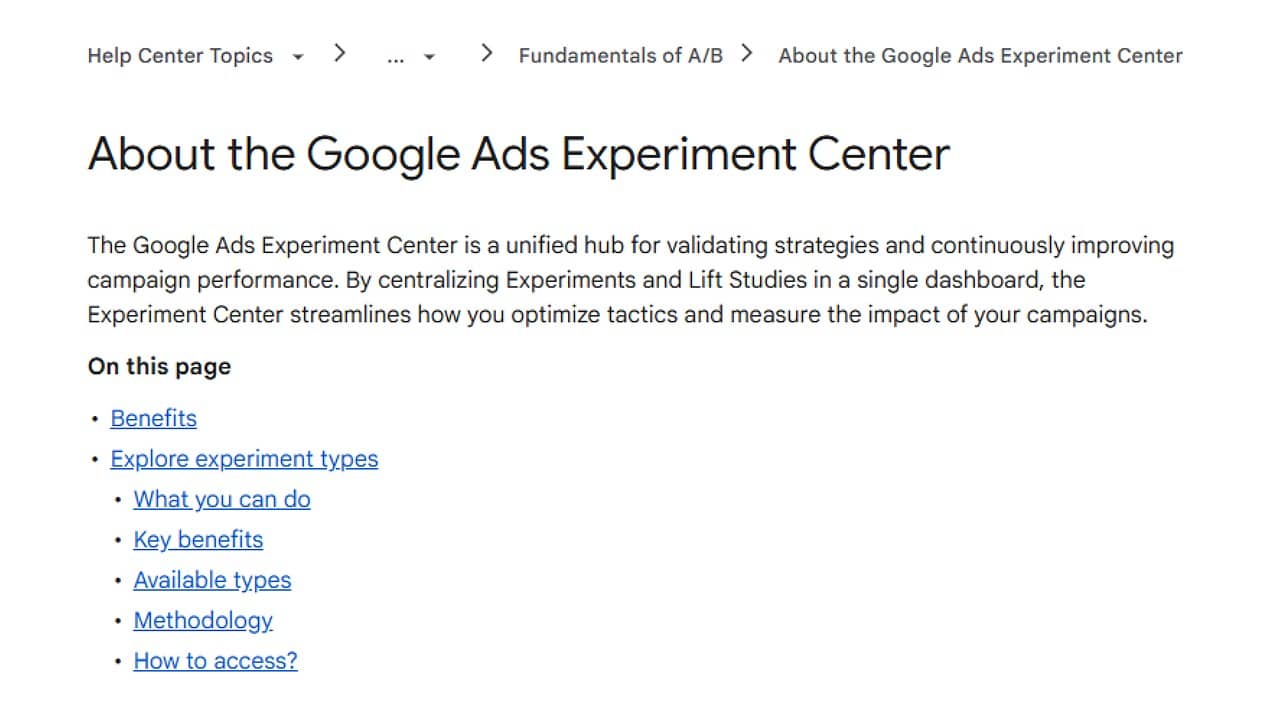1280x720 pixels.
Task: Click the ellipsis collapsed breadcrumb
Action: click(395, 57)
